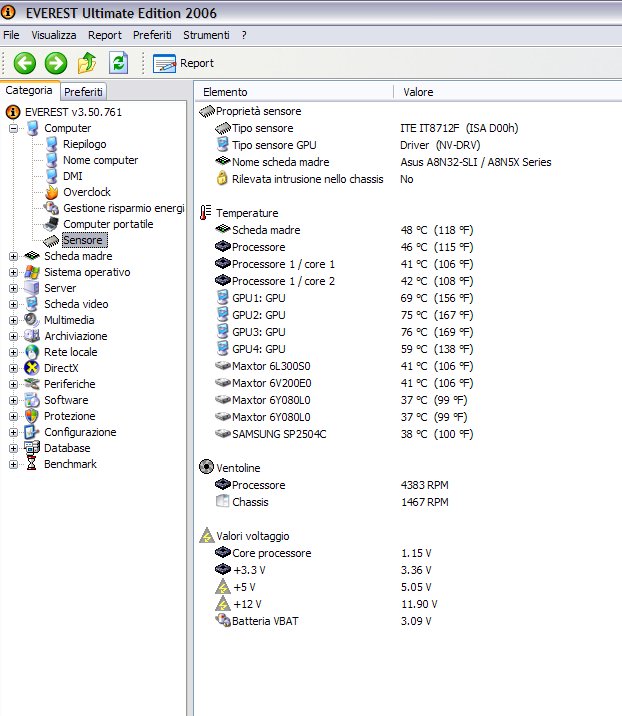Screen dimensions: 622x716
Task: Click the Valori voltaggio warning icon
Action: tap(206, 535)
